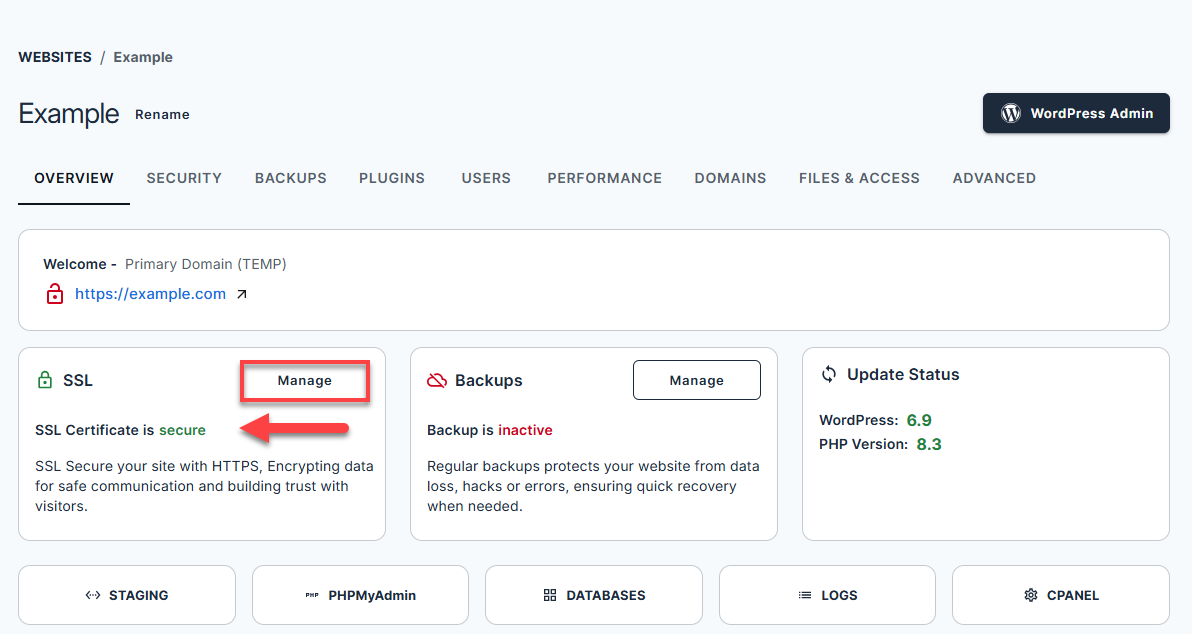
Task: Switch to the Security tab
Action: tap(184, 178)
